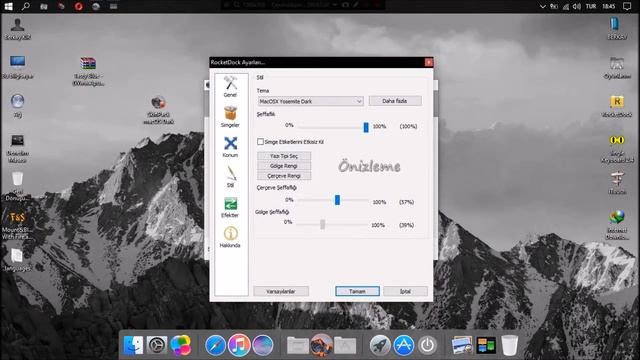Viewport: 640px width, 360px height.
Task: Open the Hakkında info section
Action: [x=230, y=237]
